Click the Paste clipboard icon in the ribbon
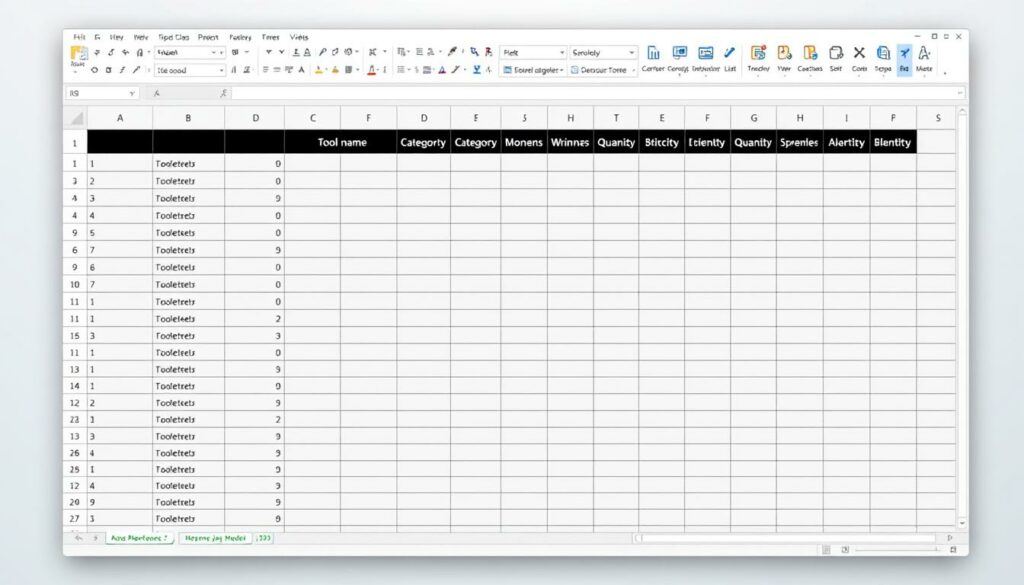 (78, 54)
